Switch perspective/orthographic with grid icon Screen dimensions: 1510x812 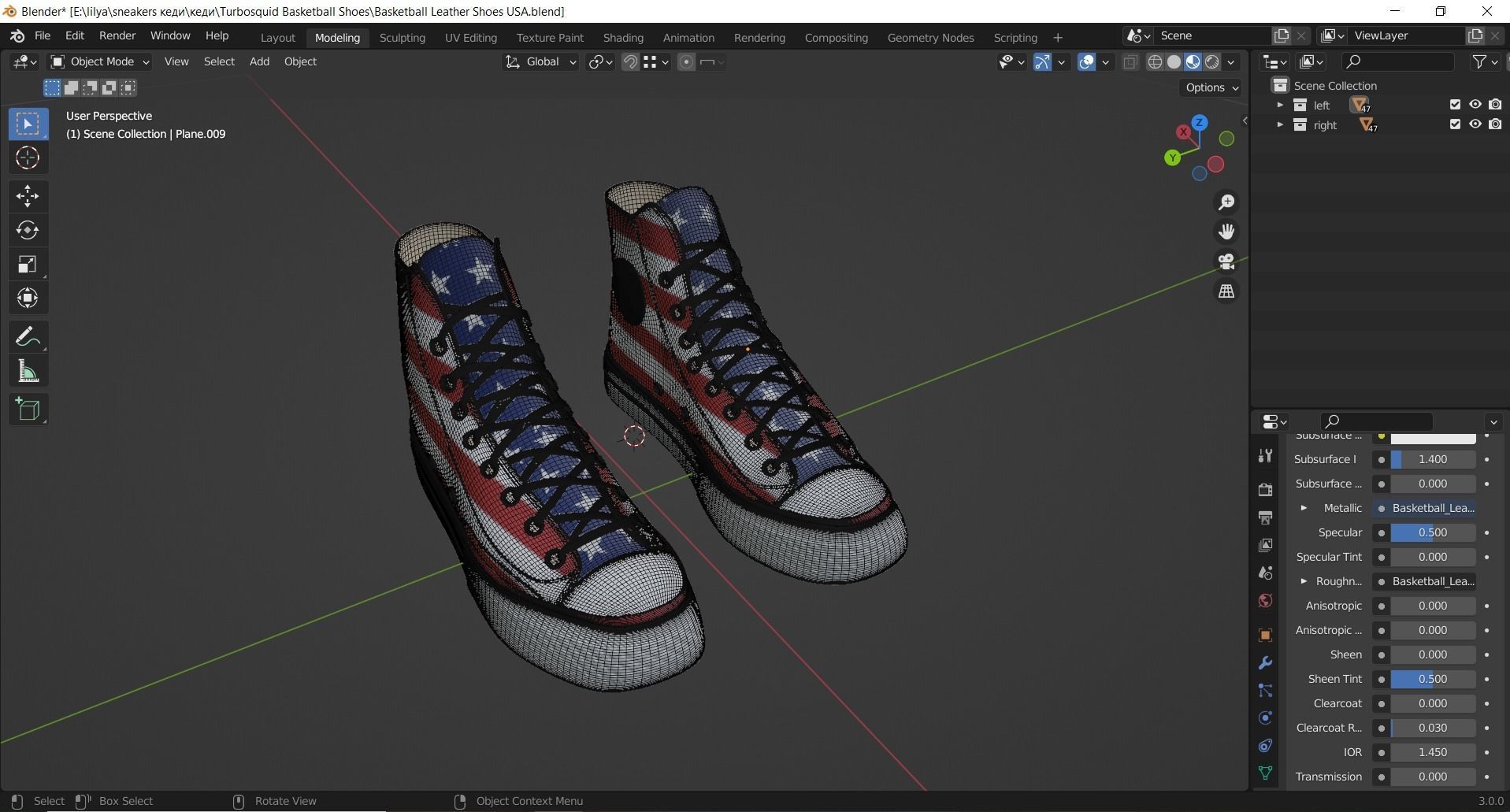pyautogui.click(x=1226, y=291)
